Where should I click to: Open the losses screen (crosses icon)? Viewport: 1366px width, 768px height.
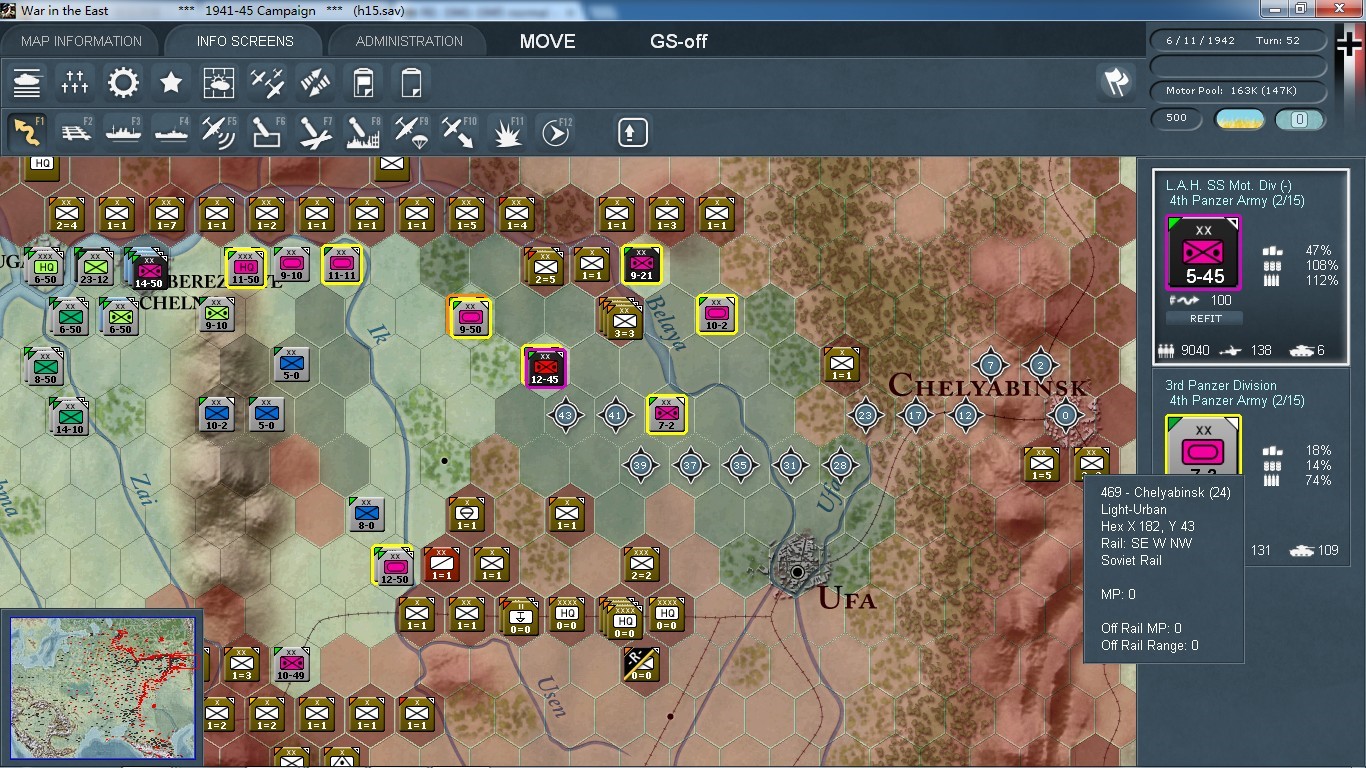75,83
